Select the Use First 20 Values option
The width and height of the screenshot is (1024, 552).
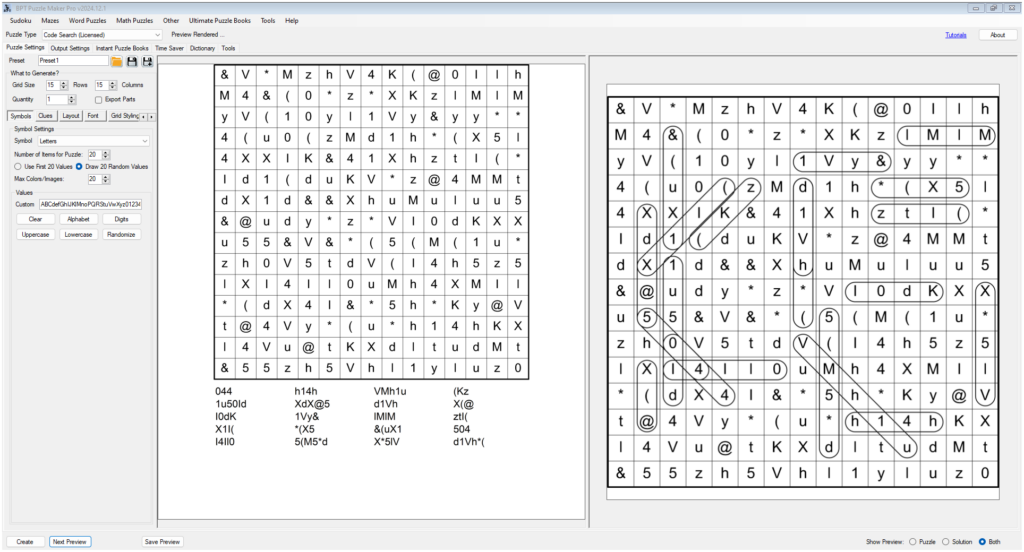coord(19,166)
